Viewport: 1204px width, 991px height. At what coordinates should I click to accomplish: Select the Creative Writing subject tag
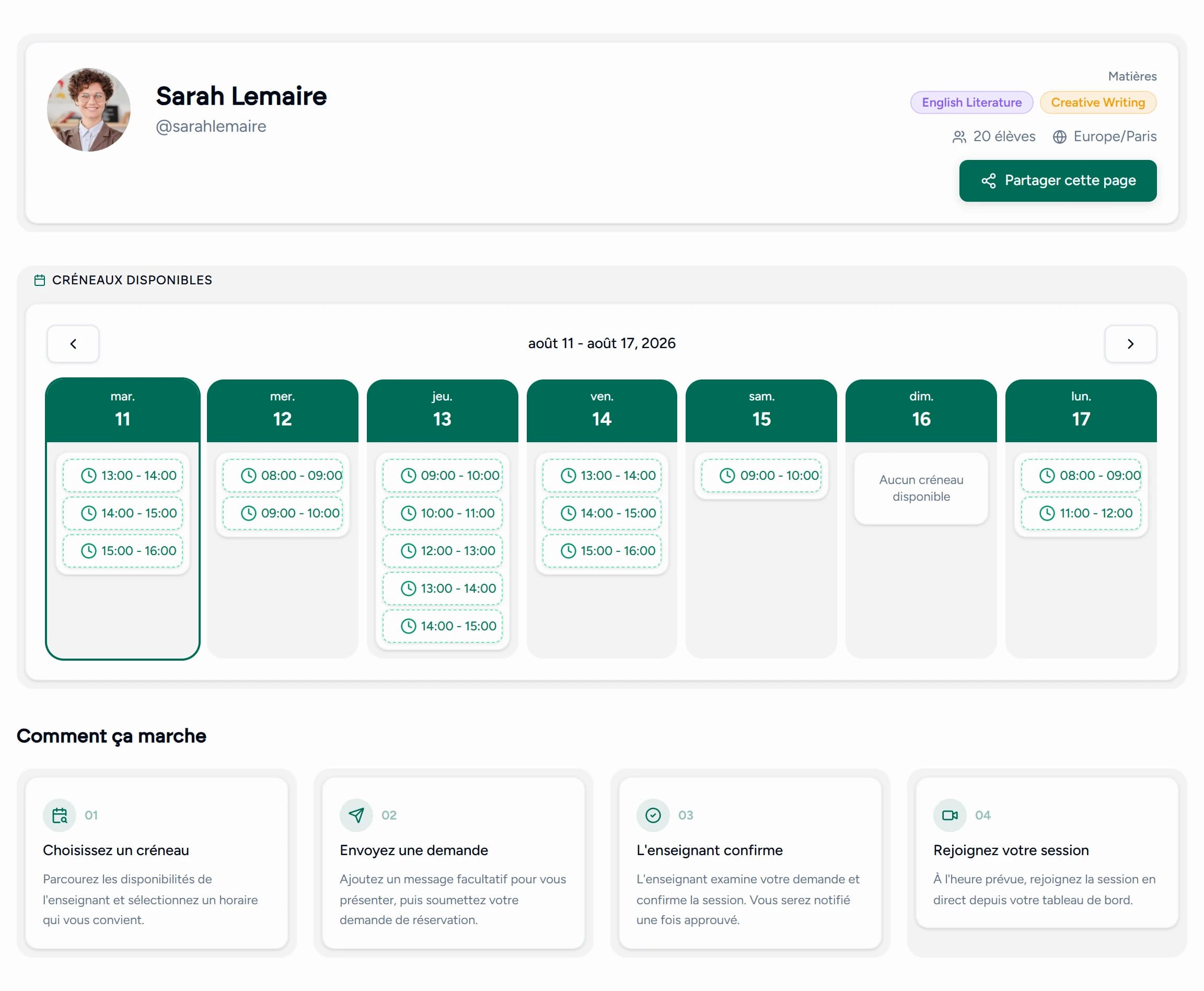click(x=1097, y=102)
